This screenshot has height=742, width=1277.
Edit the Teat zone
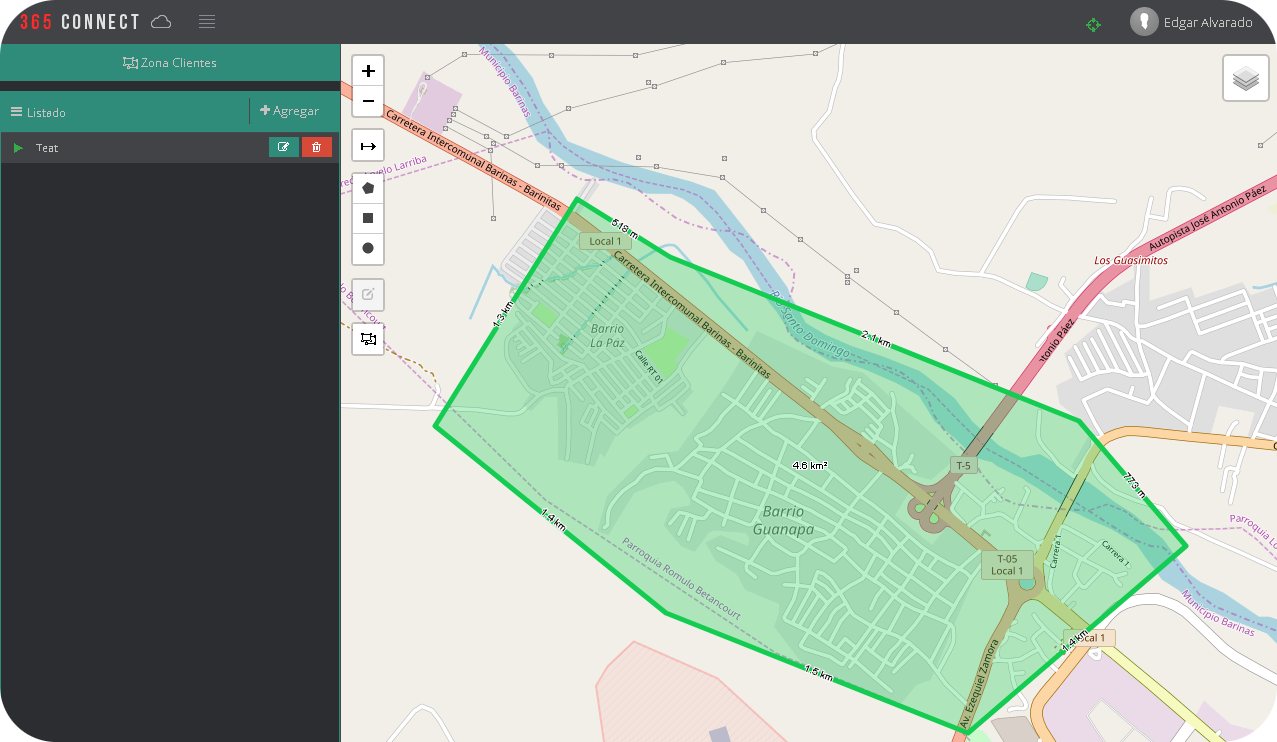pyautogui.click(x=284, y=147)
